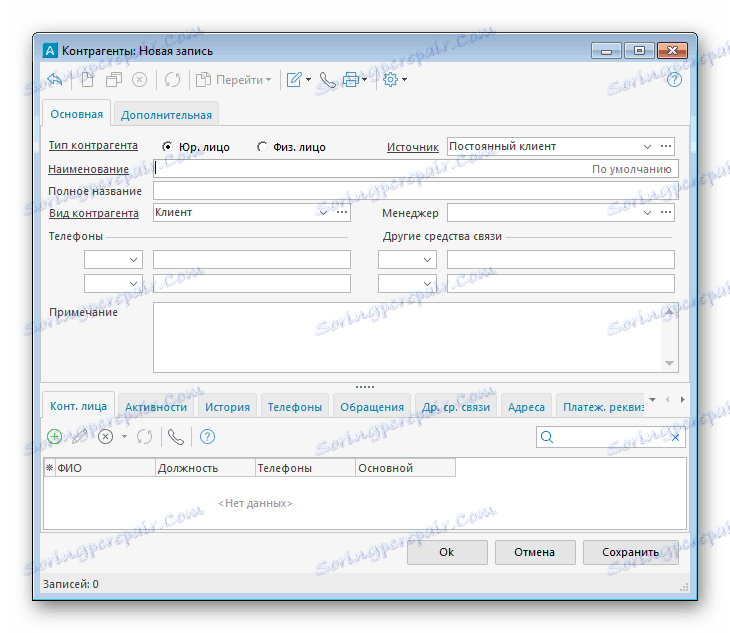Click the circled X delete icon in top toolbar
Screen dimensions: 730x633
click(x=139, y=80)
